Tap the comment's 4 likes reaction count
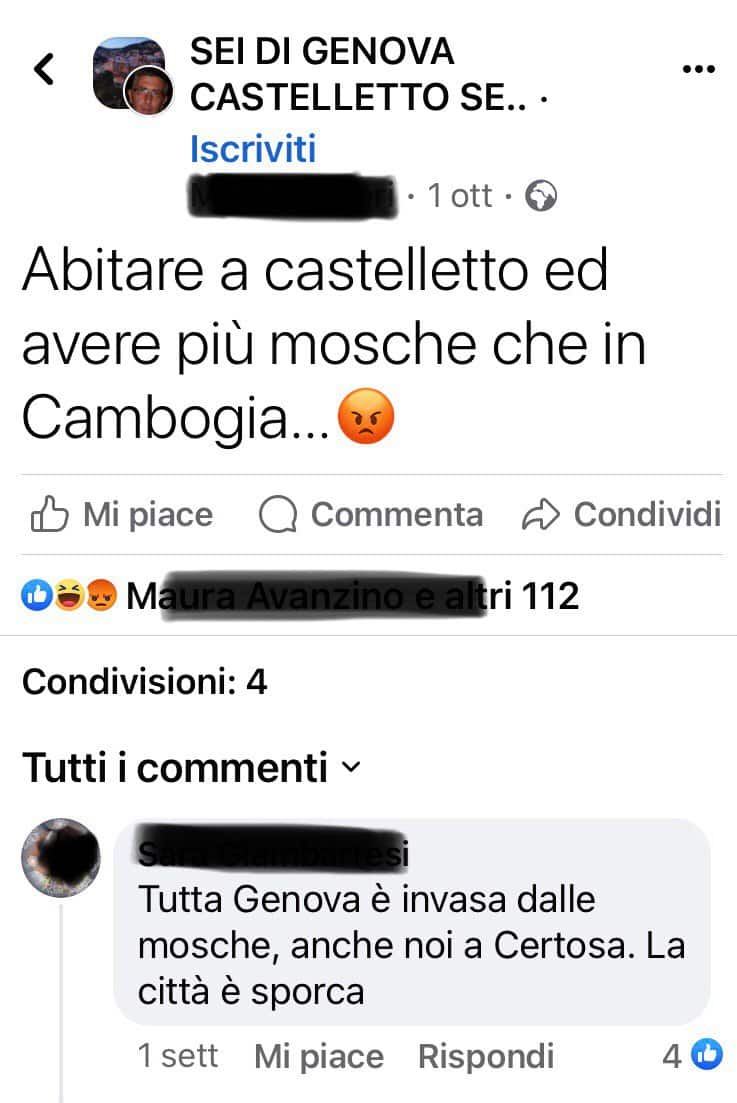Viewport: 737px width, 1103px height. point(692,1055)
